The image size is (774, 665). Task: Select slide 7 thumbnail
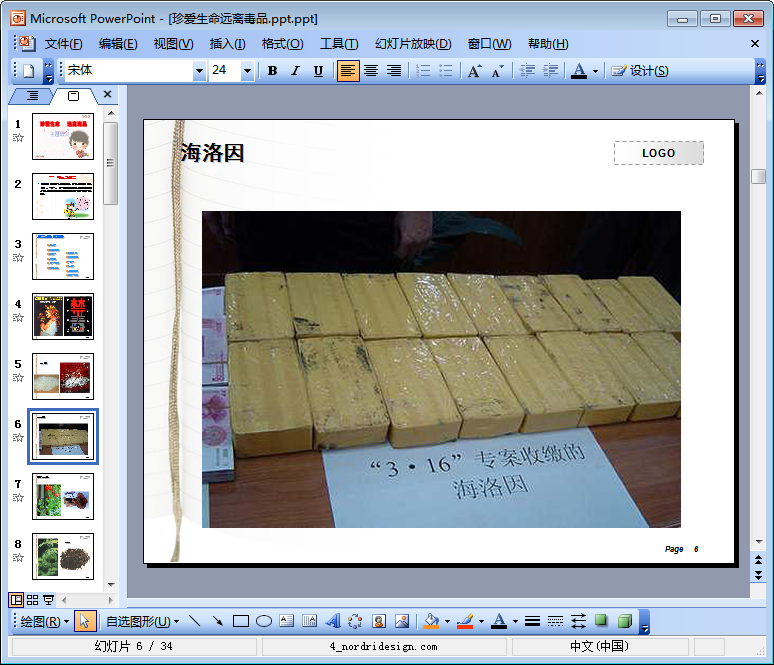click(x=63, y=496)
